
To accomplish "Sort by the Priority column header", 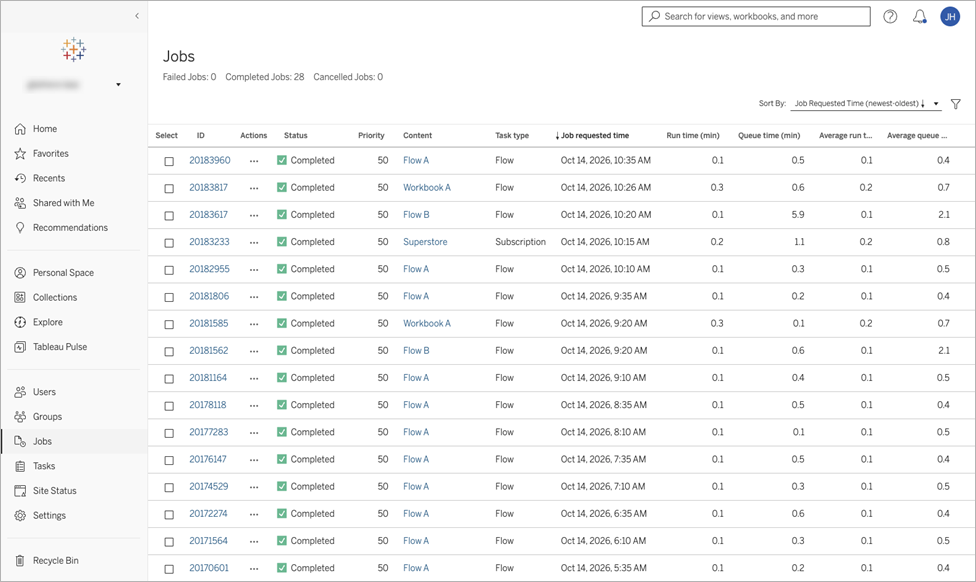I will (371, 136).
